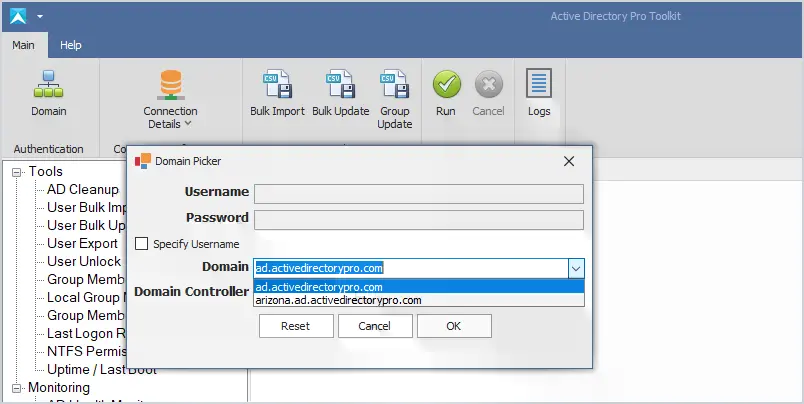Close the Domain Picker dialog

click(x=569, y=161)
